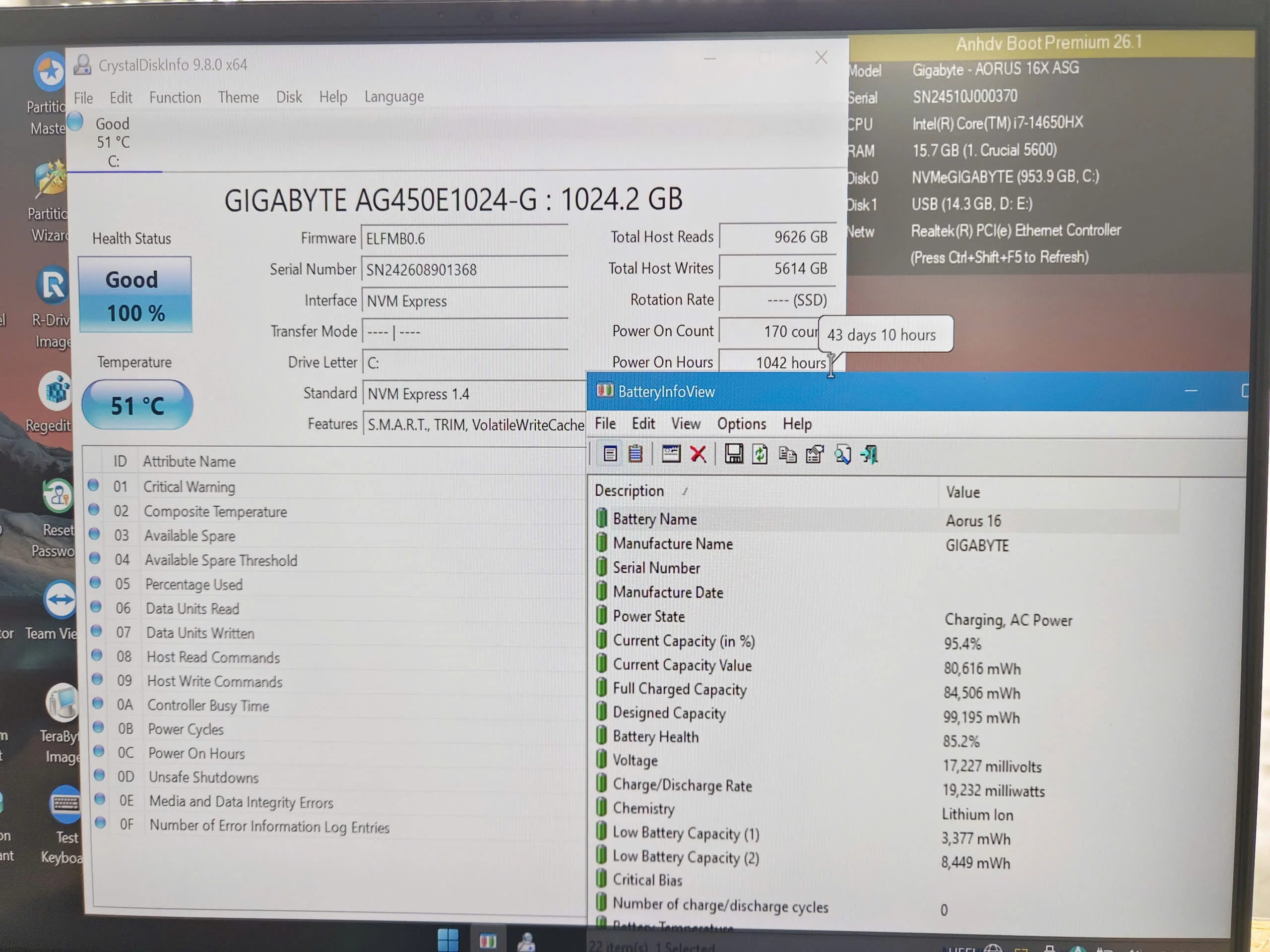Image resolution: width=1270 pixels, height=952 pixels.
Task: Open the Edit menu in CrystalDiskInfo
Action: (x=121, y=98)
